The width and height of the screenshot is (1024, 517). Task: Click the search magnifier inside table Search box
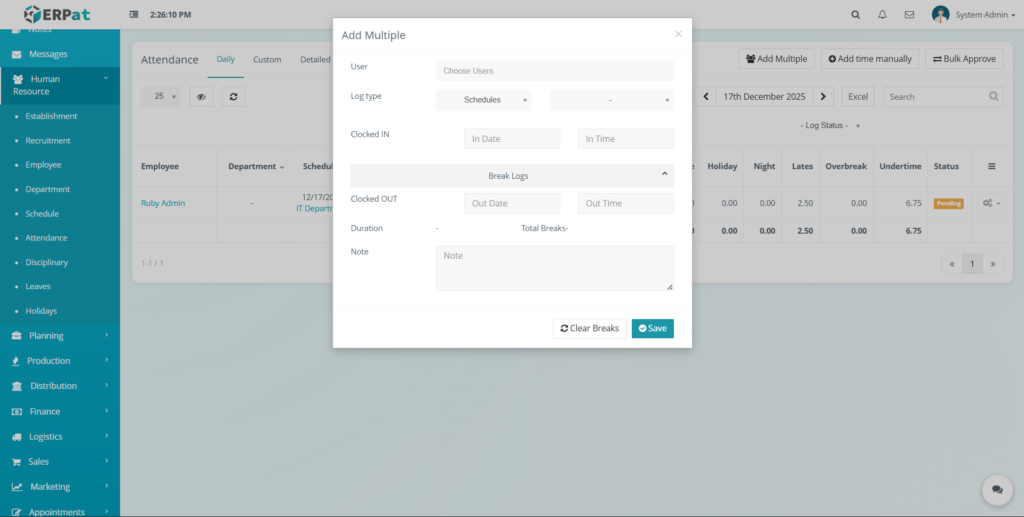tap(993, 97)
